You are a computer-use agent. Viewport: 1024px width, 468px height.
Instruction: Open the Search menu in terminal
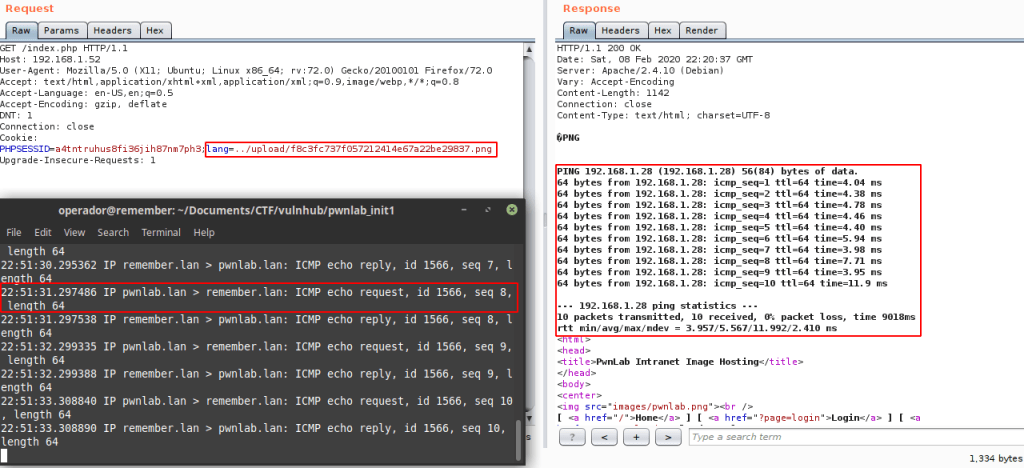(x=113, y=232)
